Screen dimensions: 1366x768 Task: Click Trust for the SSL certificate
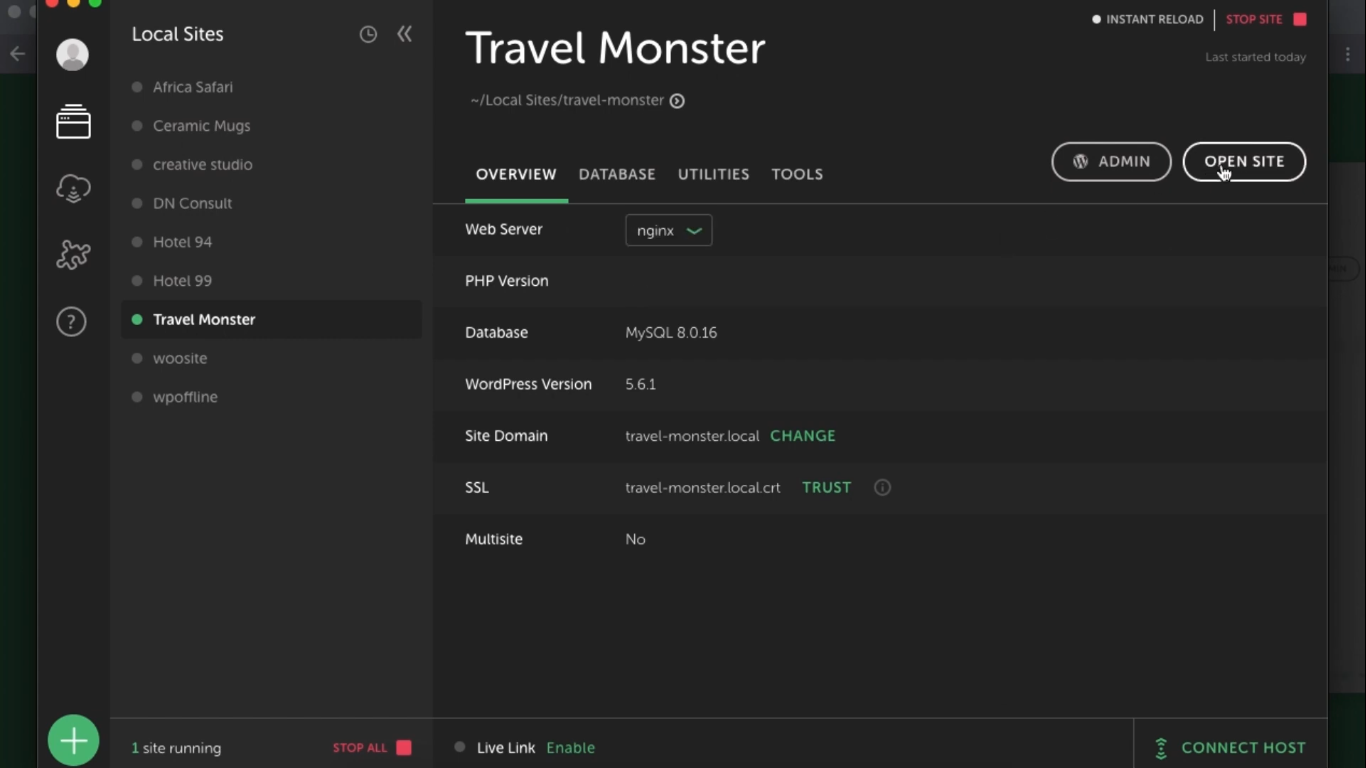pyautogui.click(x=827, y=488)
